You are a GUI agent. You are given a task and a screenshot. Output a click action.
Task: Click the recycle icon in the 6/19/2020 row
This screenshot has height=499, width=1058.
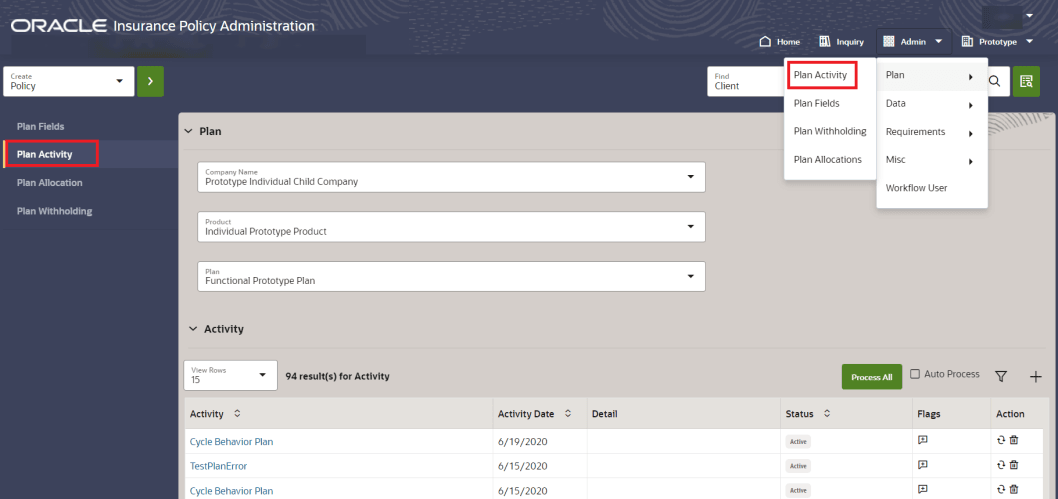click(1001, 440)
